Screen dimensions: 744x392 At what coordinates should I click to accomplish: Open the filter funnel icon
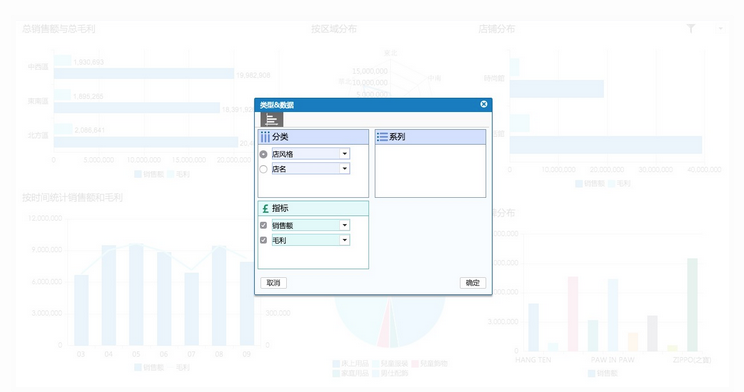point(691,28)
